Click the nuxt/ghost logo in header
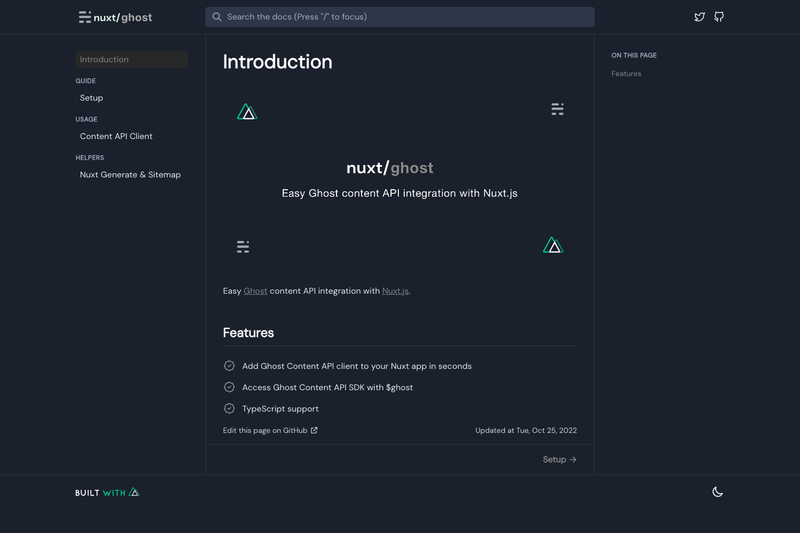Screen dimensions: 800x533 [115, 17]
